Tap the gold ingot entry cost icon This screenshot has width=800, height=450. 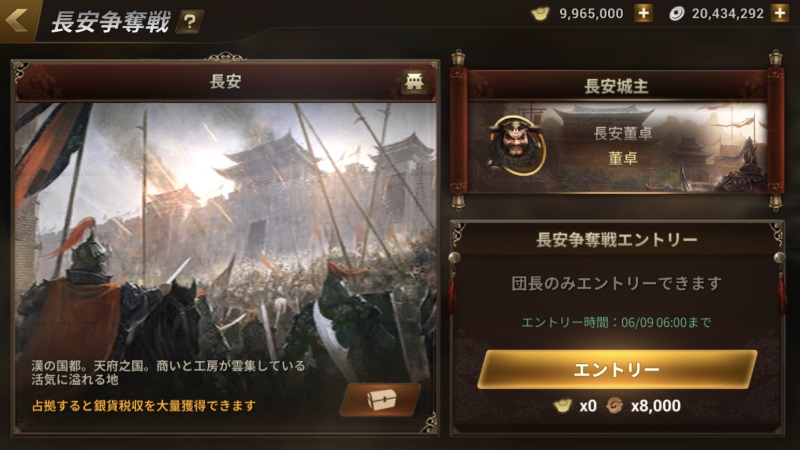click(x=563, y=406)
